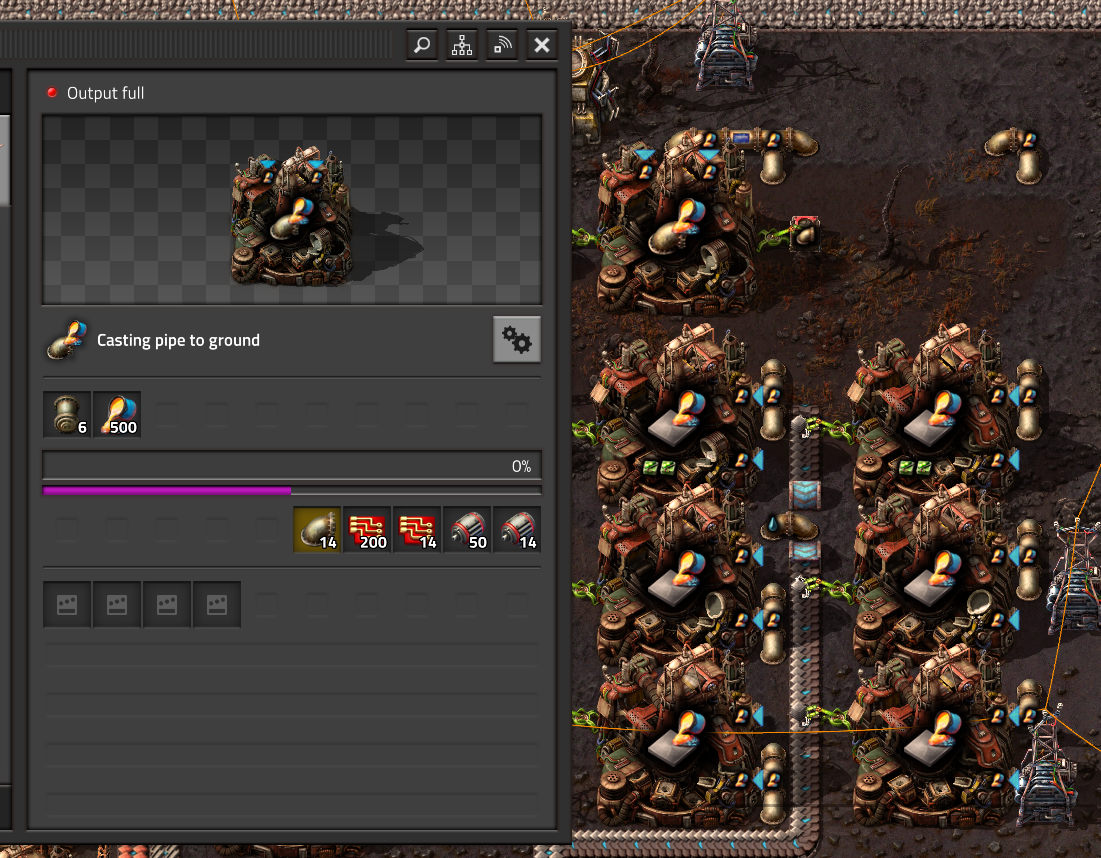
Task: Pick up the advanced circuit stack of 200
Action: (367, 529)
